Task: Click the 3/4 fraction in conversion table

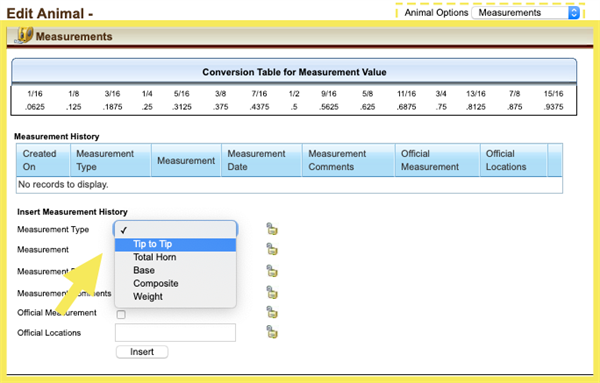Action: point(441,94)
